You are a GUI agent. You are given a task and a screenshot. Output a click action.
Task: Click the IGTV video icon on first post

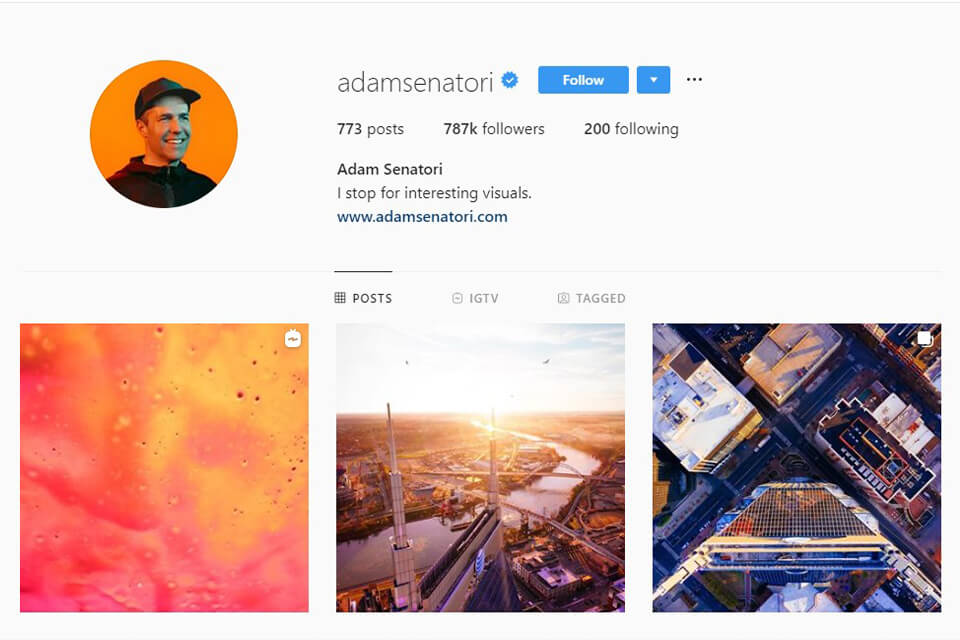coord(293,339)
